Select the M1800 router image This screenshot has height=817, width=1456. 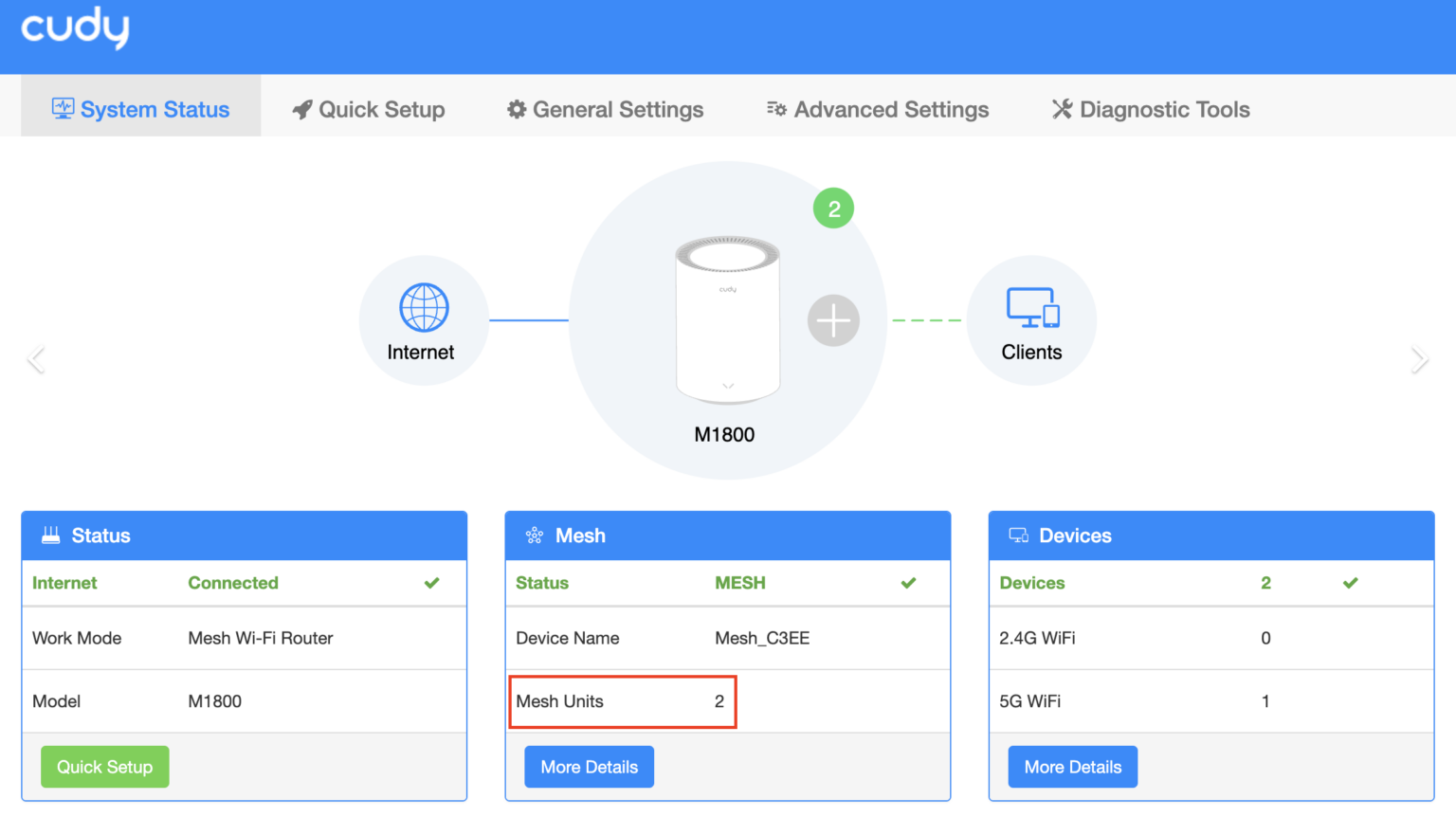pyautogui.click(x=727, y=319)
